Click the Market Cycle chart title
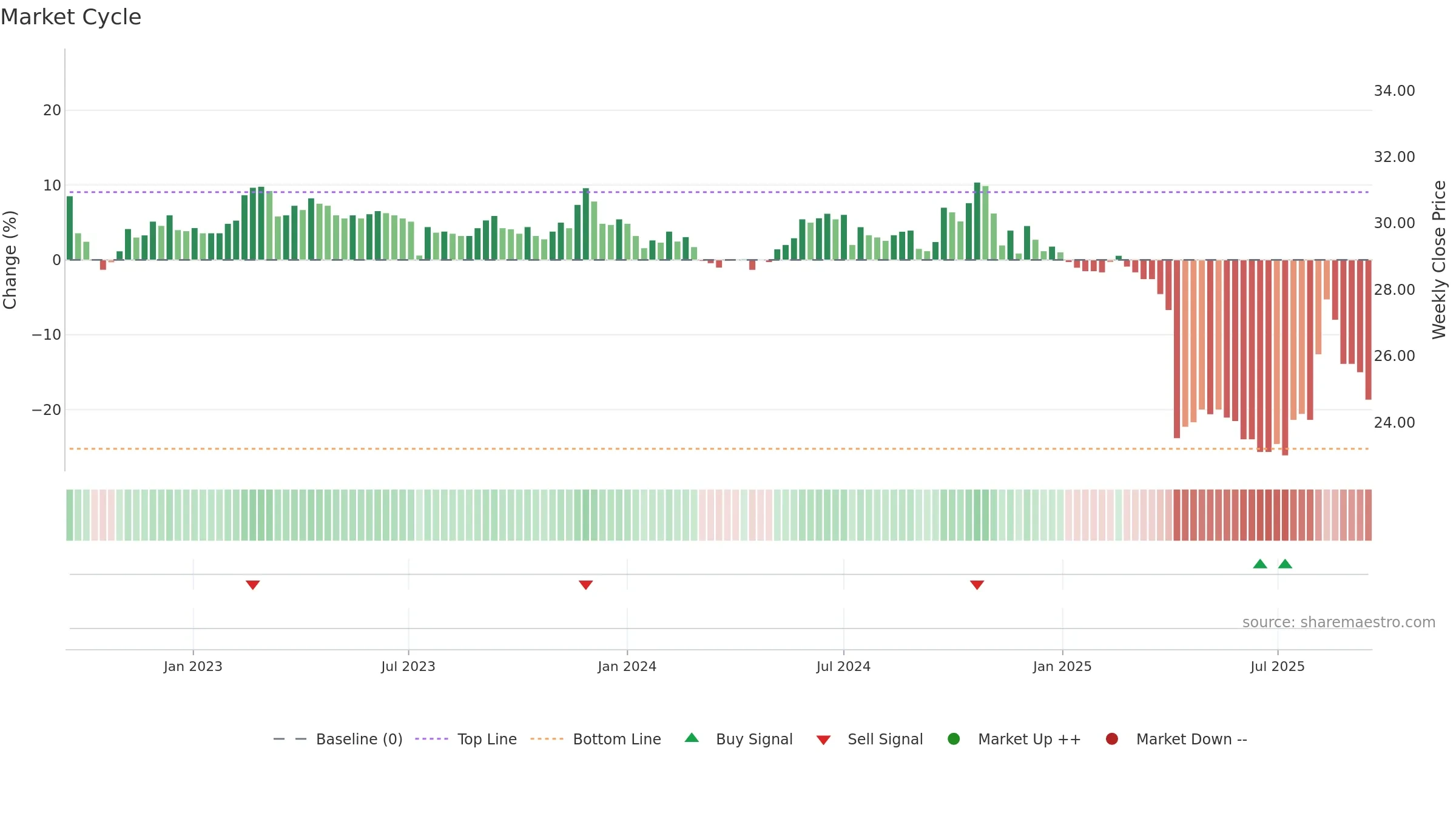 click(71, 17)
